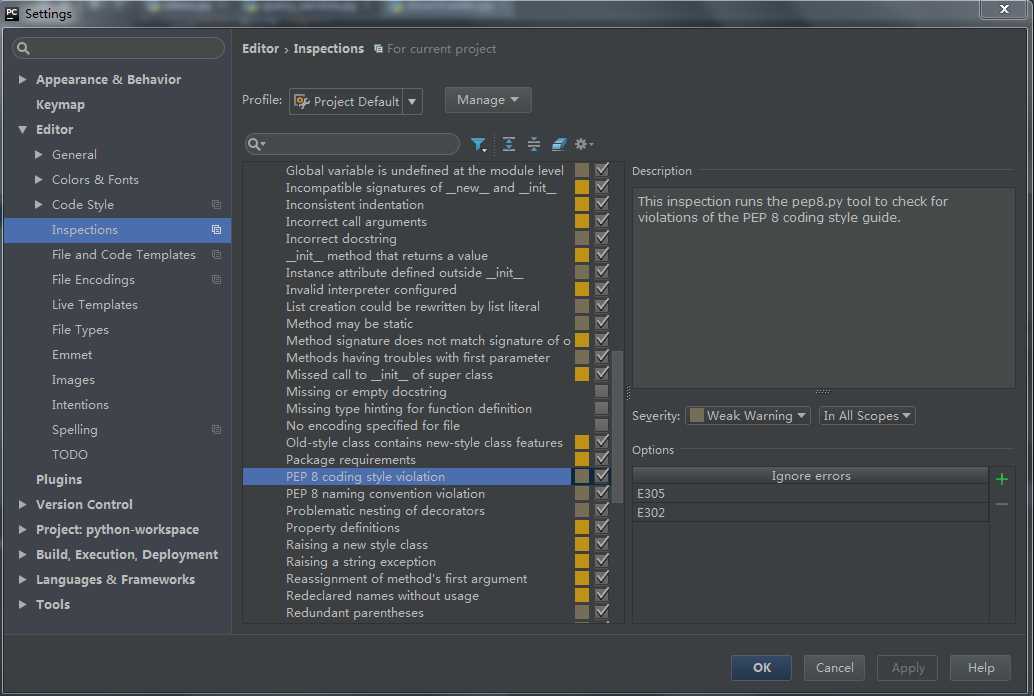Click the Help button
1034x696 pixels.
pos(981,668)
